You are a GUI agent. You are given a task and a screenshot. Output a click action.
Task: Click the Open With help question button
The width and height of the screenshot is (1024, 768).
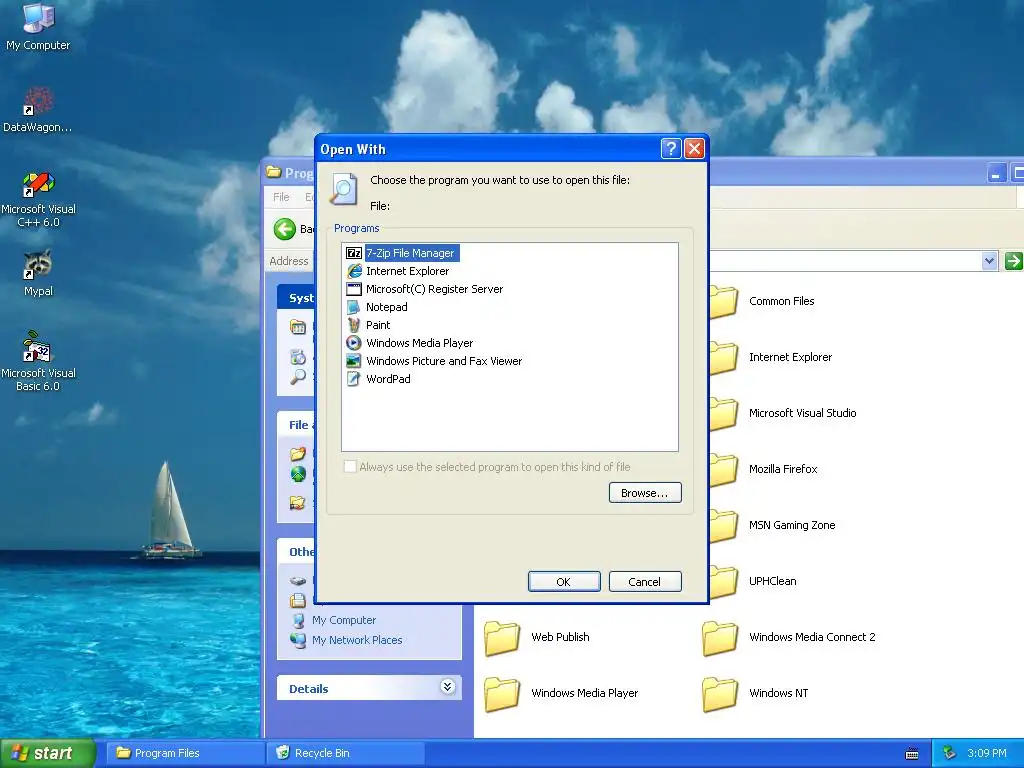pos(671,149)
